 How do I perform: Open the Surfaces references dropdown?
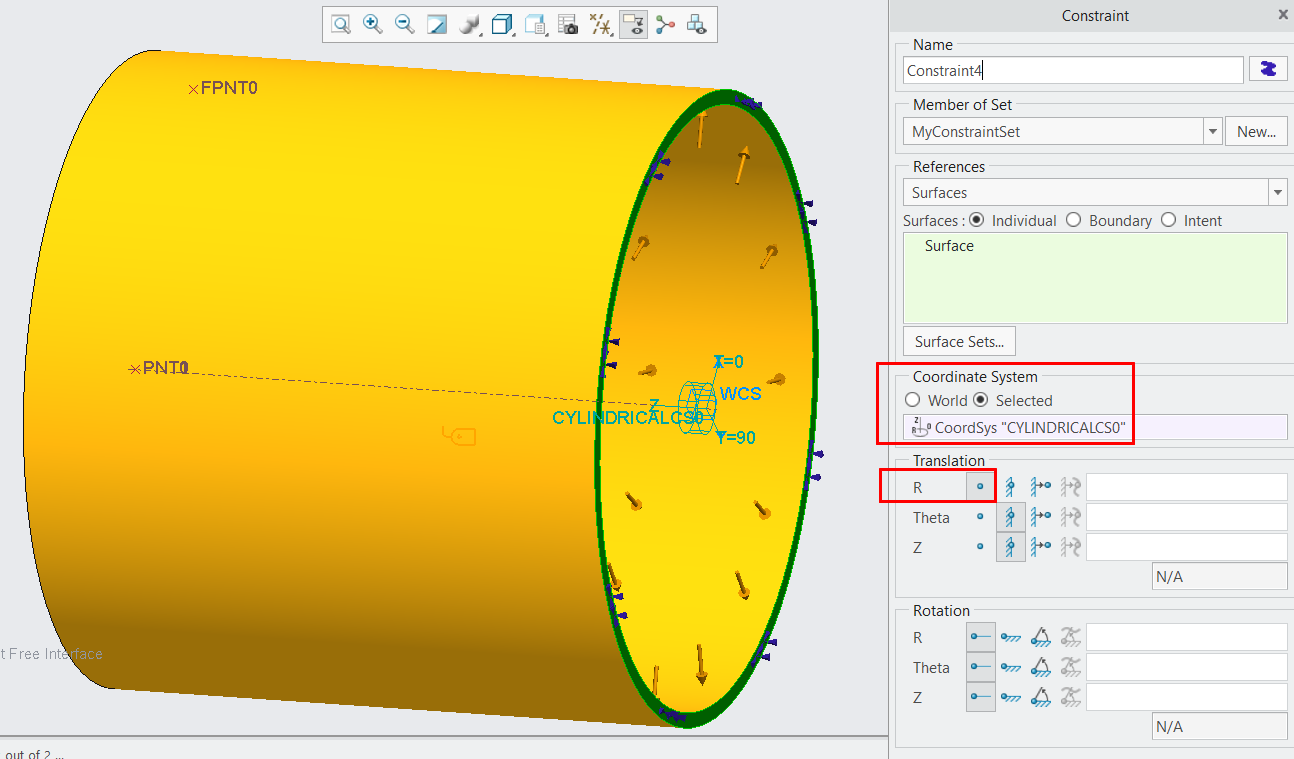(x=1278, y=192)
